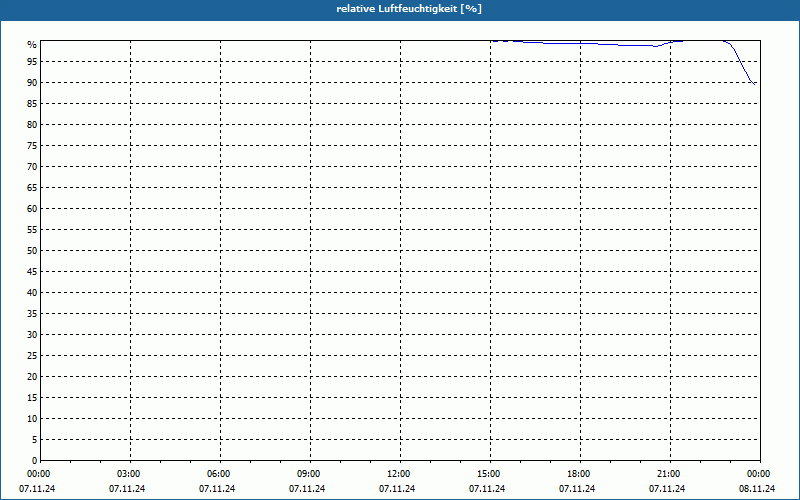Click the 09:00 time label
The width and height of the screenshot is (800, 500).
point(308,474)
